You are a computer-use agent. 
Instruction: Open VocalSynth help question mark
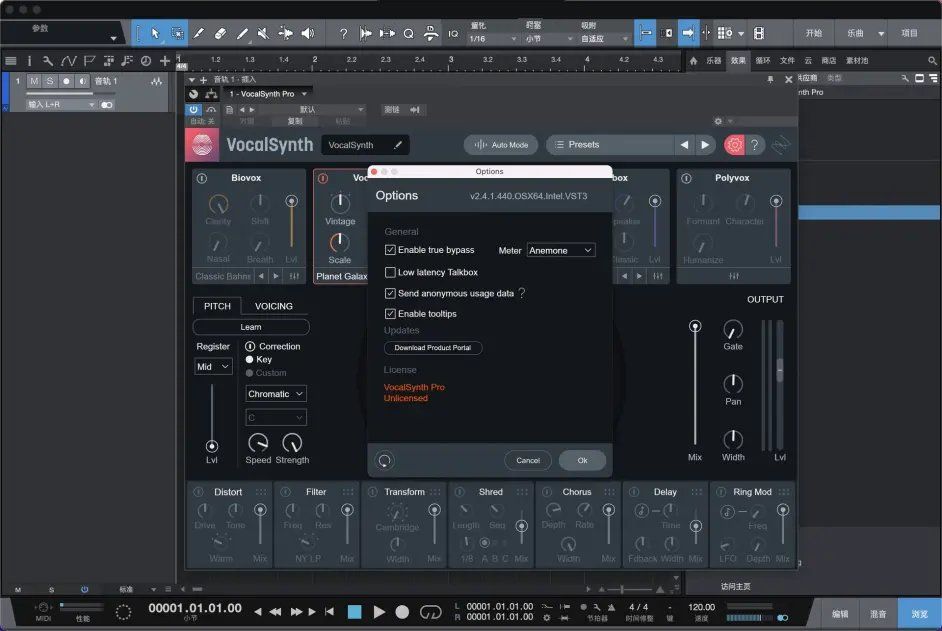pyautogui.click(x=755, y=145)
